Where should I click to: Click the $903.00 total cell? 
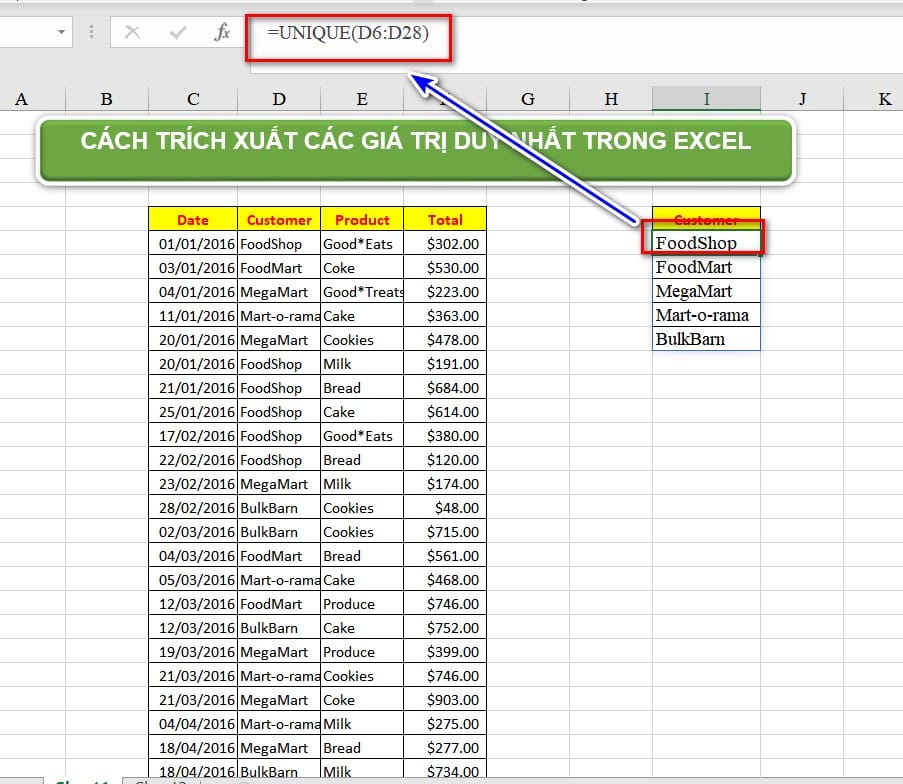pyautogui.click(x=445, y=700)
